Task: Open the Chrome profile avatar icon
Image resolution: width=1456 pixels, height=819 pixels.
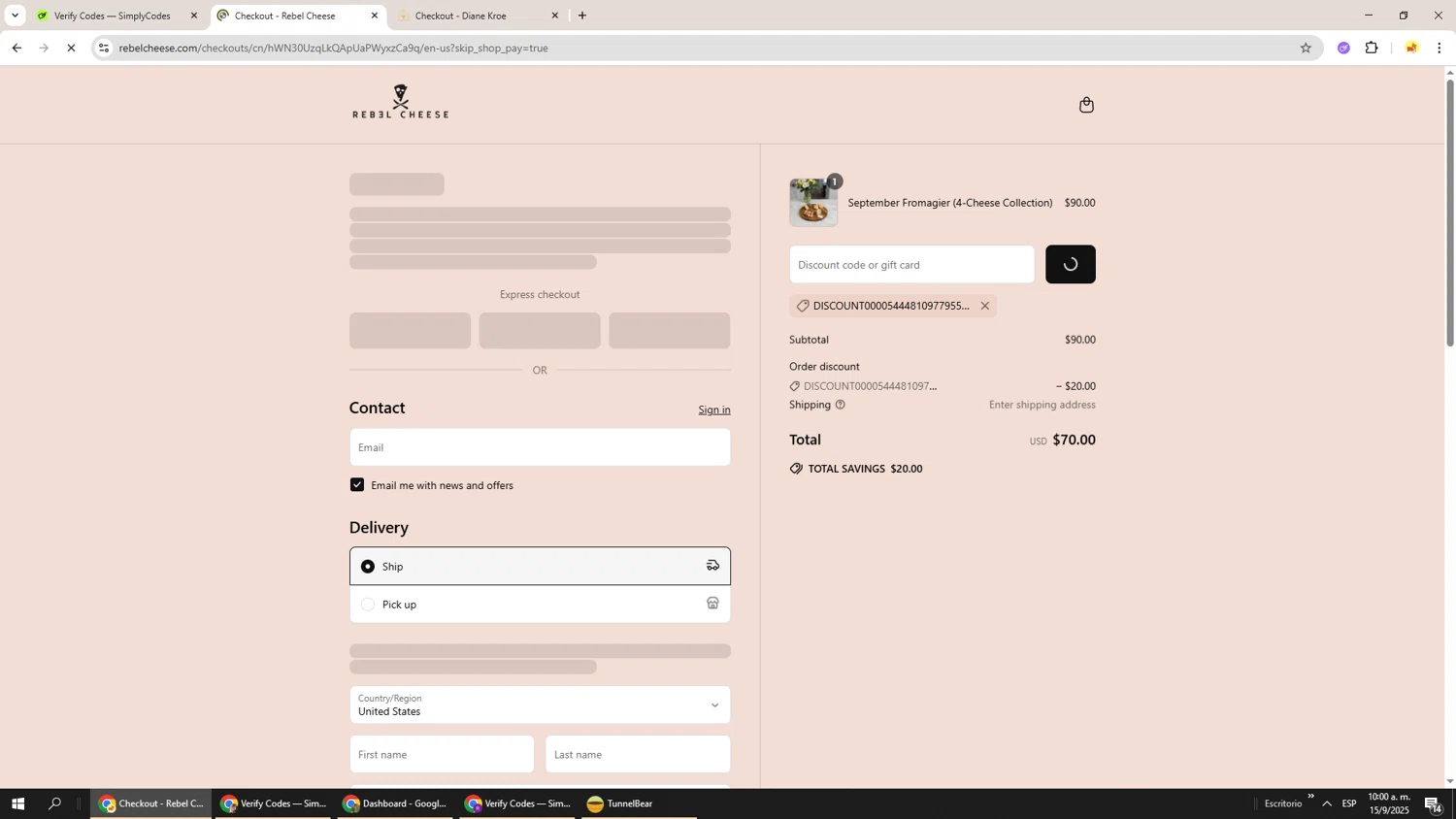Action: pyautogui.click(x=1411, y=48)
